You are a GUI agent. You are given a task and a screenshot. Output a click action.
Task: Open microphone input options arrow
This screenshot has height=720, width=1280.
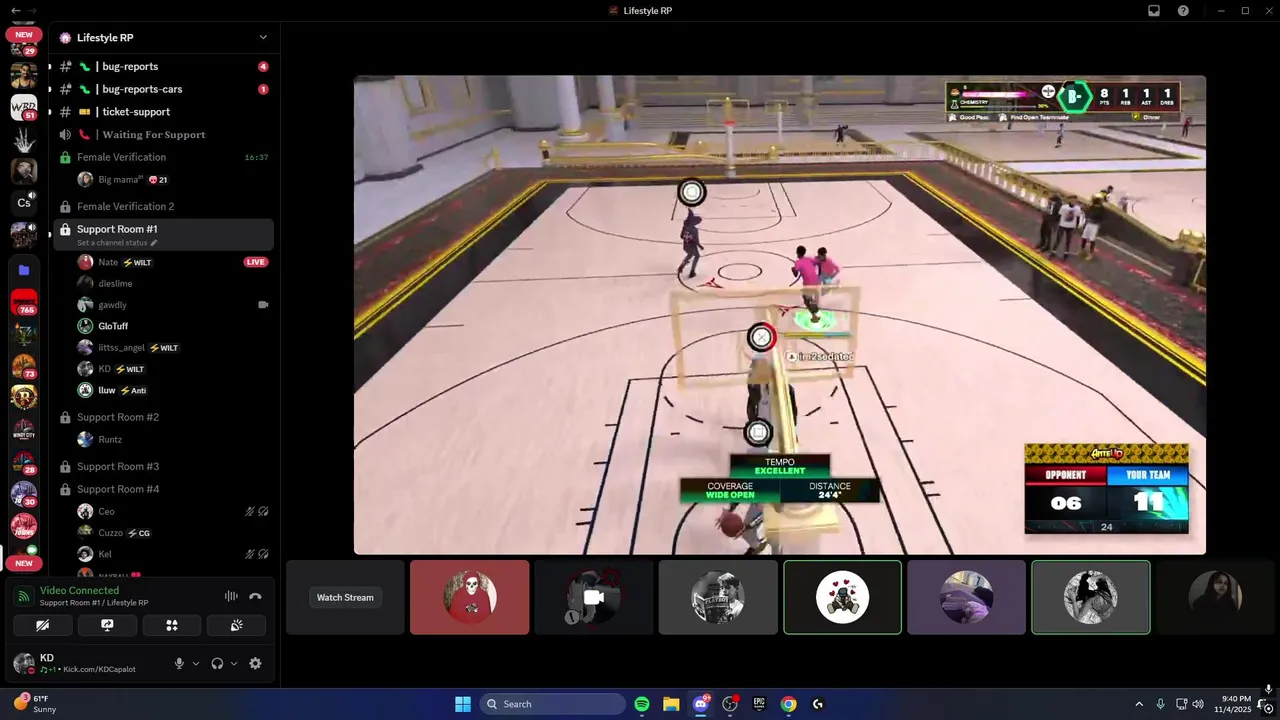(195, 663)
